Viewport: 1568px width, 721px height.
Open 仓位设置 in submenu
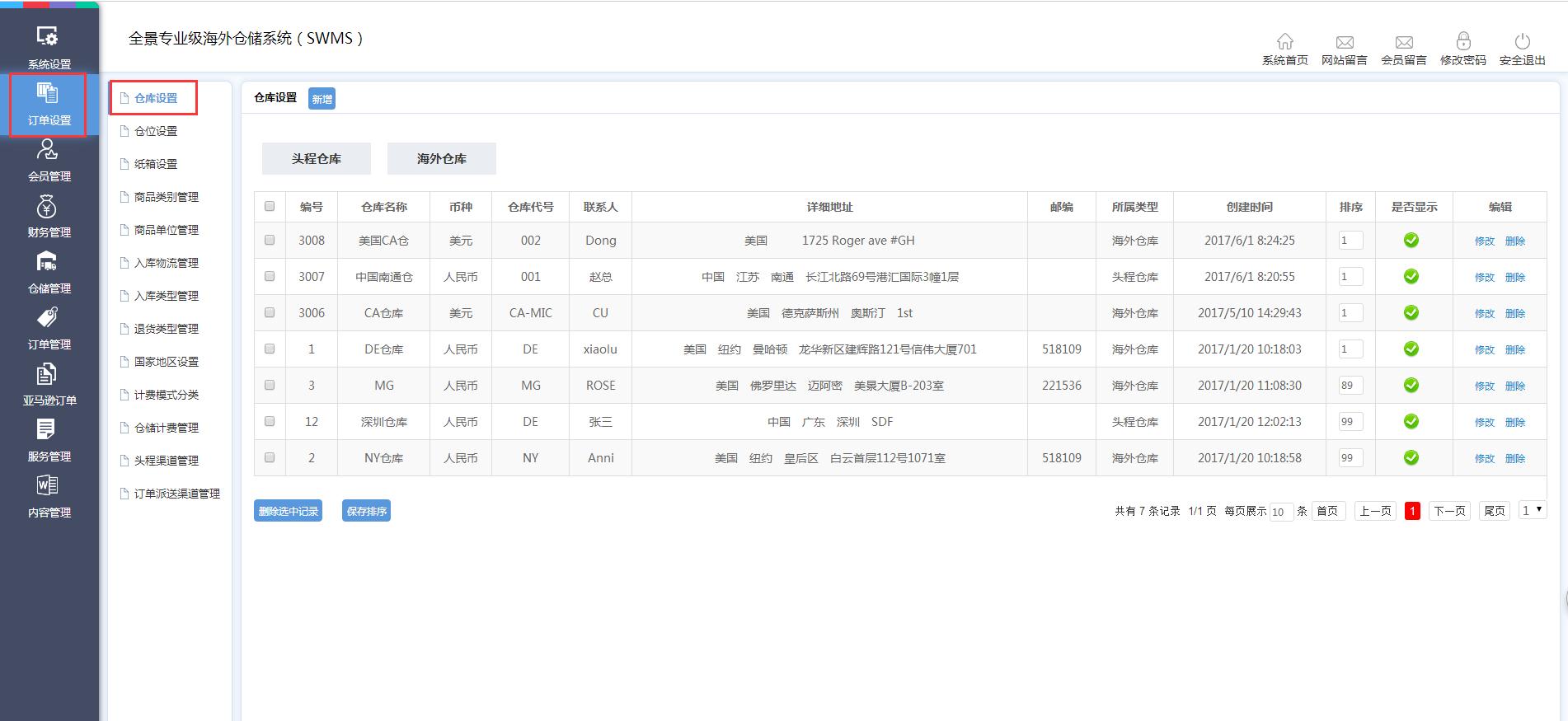click(x=156, y=131)
